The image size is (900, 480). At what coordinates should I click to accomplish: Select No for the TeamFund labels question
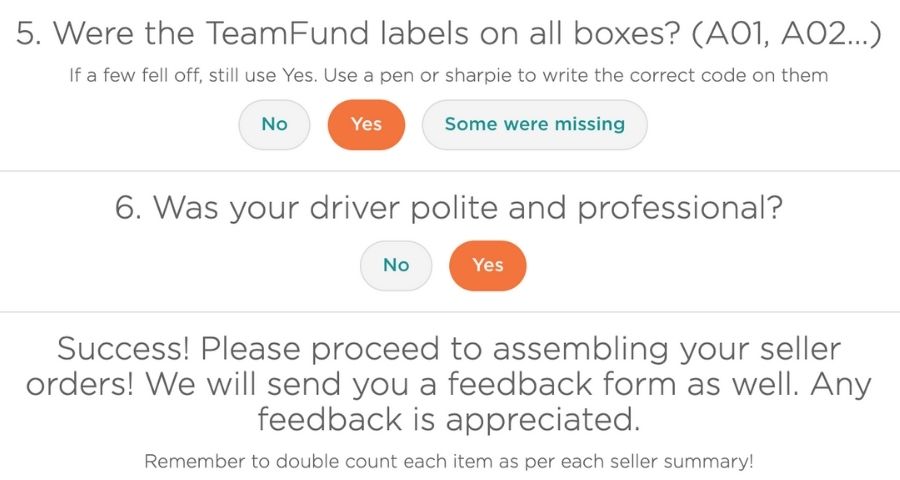(274, 125)
